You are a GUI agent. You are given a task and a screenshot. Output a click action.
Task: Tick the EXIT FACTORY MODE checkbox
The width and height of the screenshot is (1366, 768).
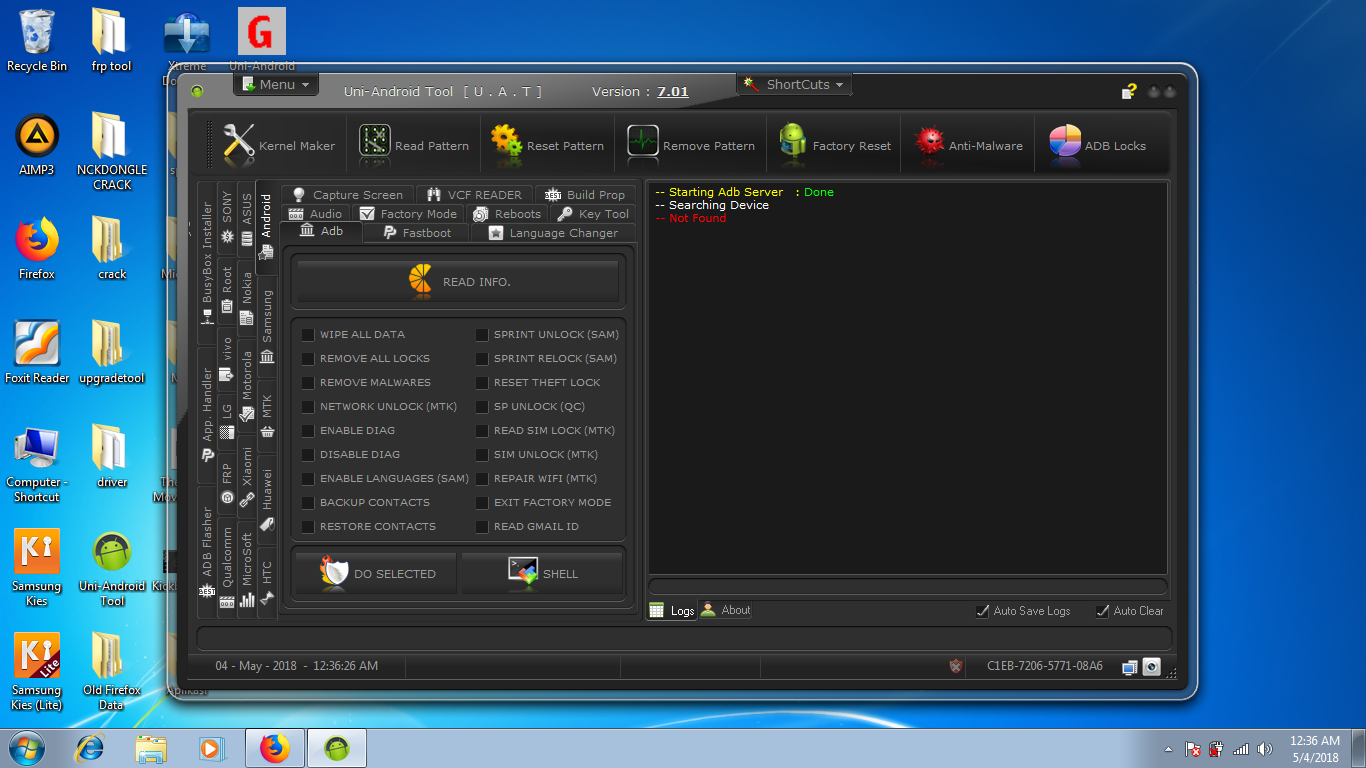pyautogui.click(x=482, y=503)
